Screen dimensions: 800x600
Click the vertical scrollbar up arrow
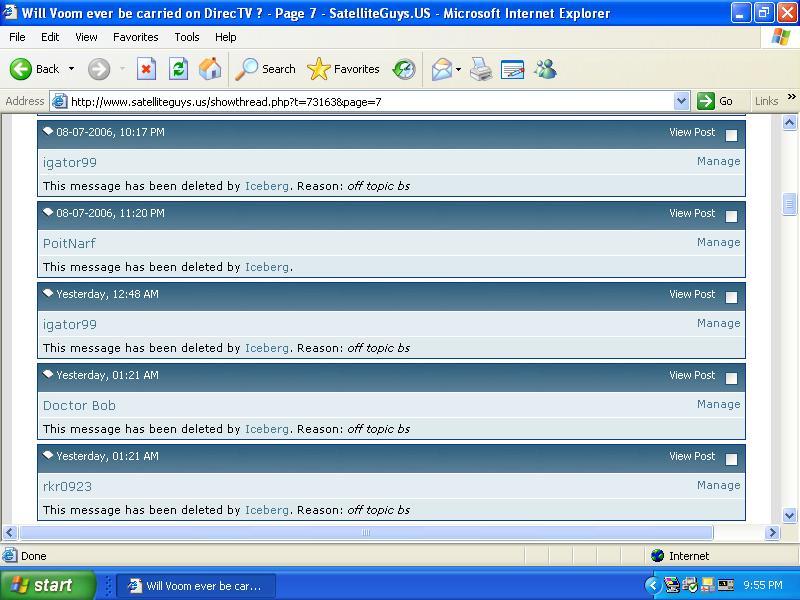[789, 122]
